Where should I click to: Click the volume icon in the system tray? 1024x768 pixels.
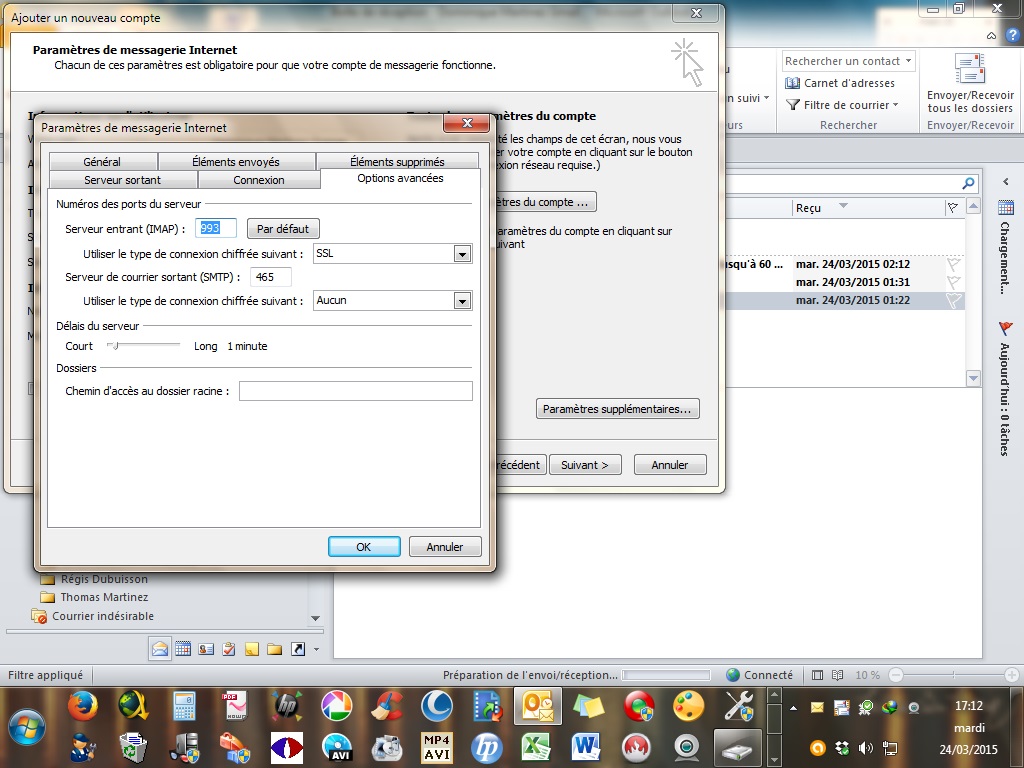866,748
